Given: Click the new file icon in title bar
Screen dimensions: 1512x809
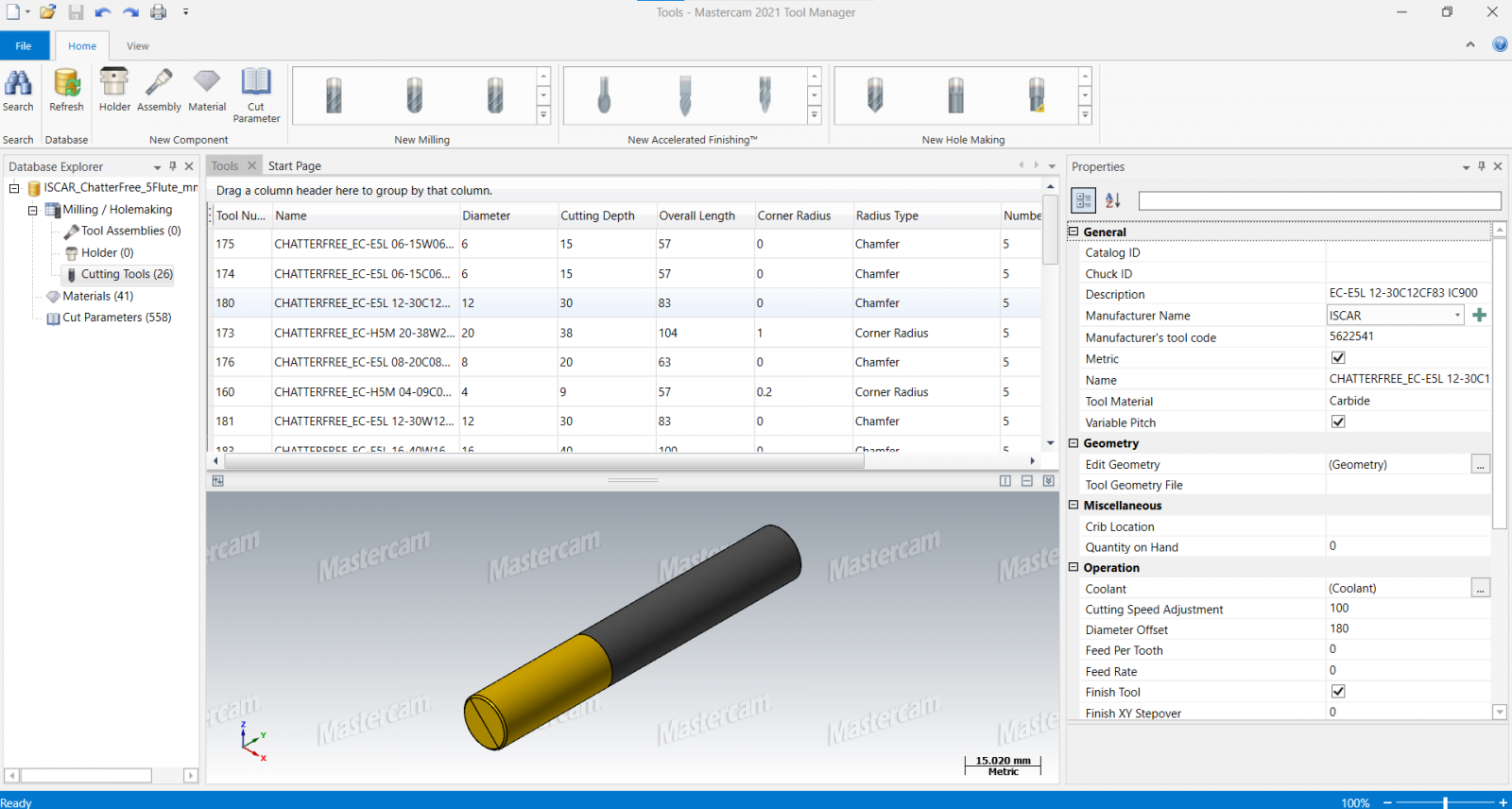Looking at the screenshot, I should (13, 12).
